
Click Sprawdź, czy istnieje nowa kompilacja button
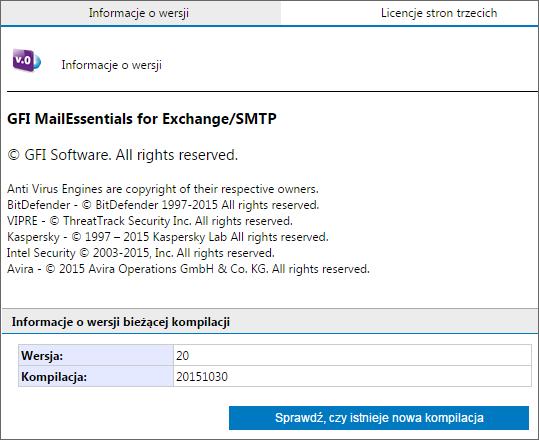[379, 418]
